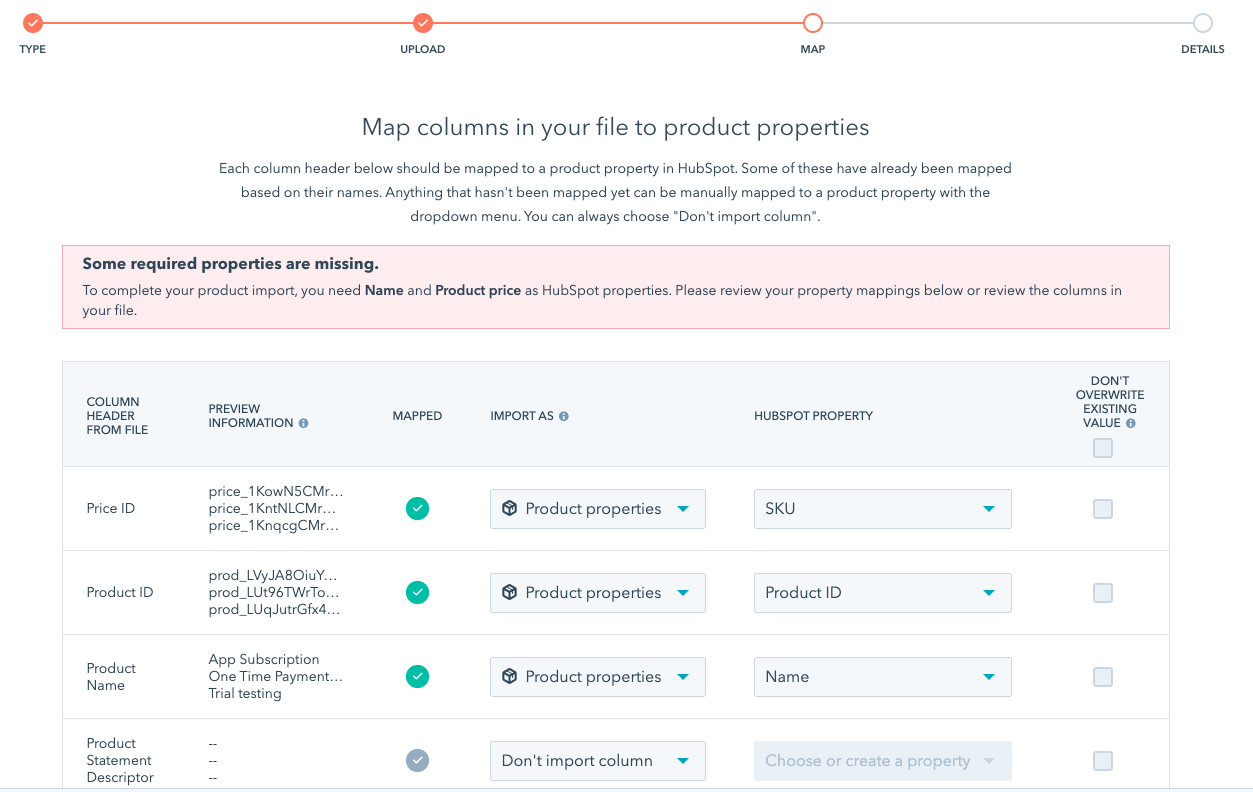This screenshot has height=792, width=1253.
Task: Open the SKU HubSpot property dropdown
Action: 882,509
